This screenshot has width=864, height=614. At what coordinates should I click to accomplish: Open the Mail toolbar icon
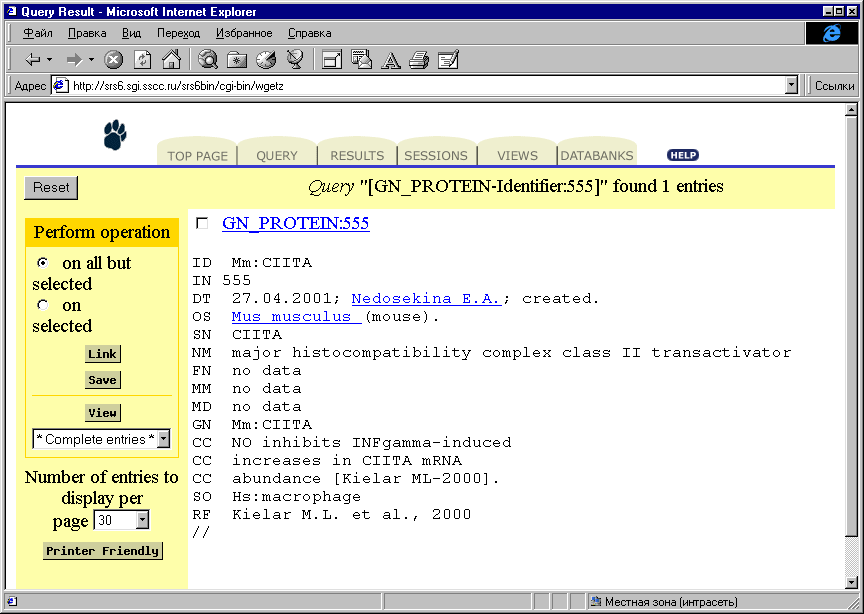point(361,60)
